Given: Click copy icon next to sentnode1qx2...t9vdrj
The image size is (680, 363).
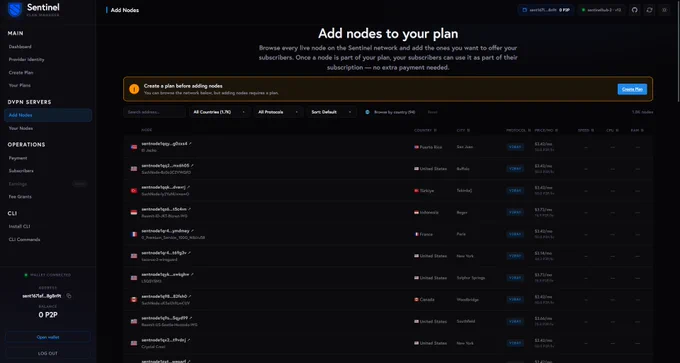Looking at the screenshot, I should [x=189, y=340].
